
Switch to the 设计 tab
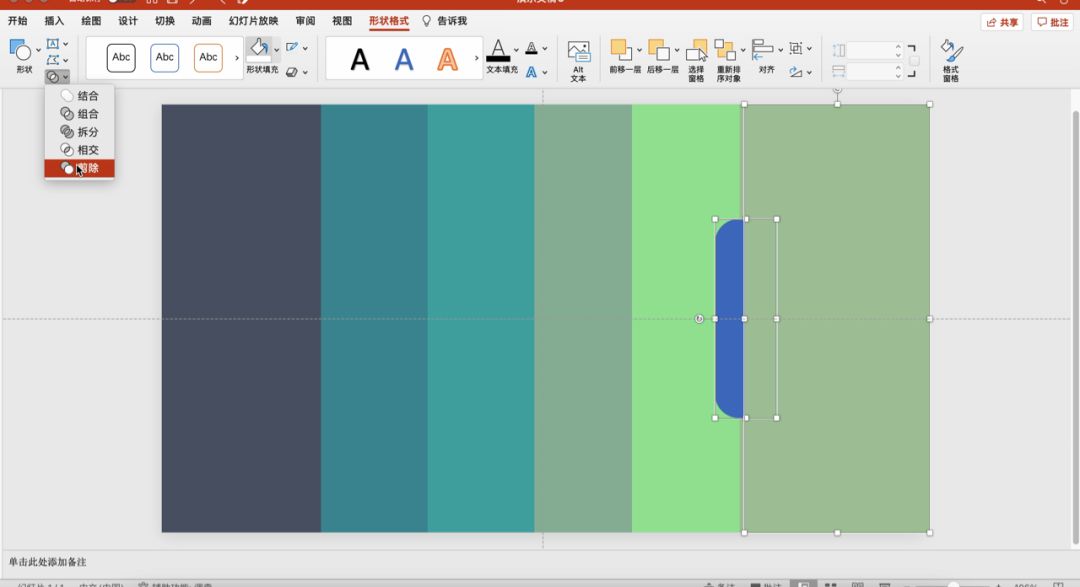[128, 21]
